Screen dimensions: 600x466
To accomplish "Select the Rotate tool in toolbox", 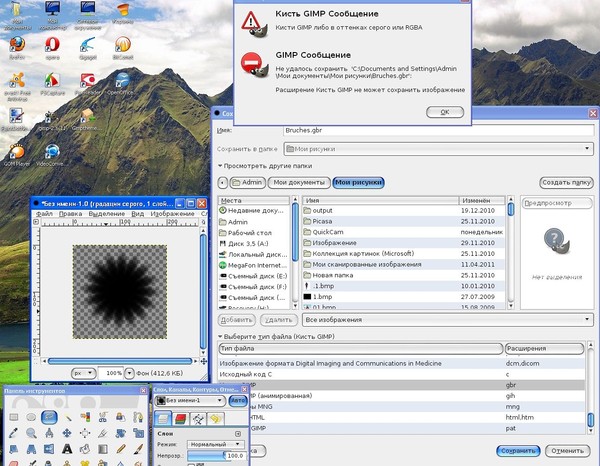I will pos(121,433).
